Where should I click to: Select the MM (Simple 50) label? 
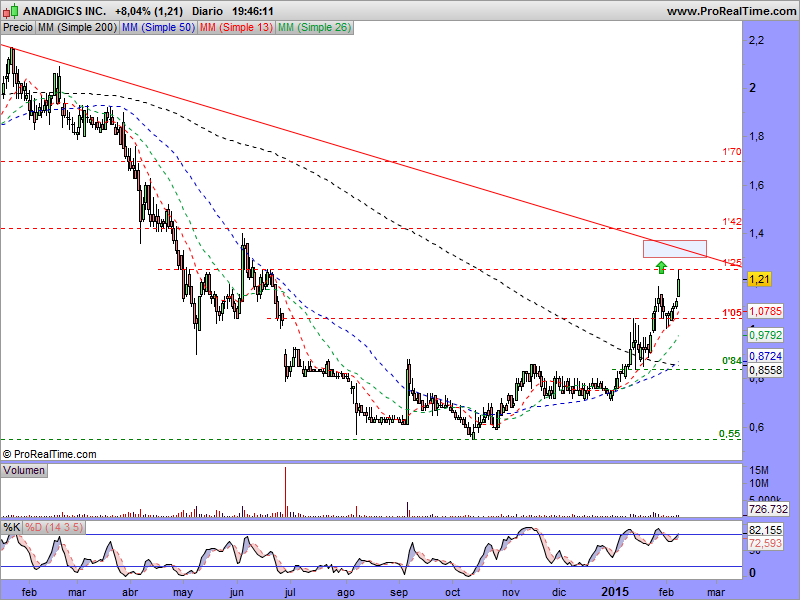(x=159, y=28)
